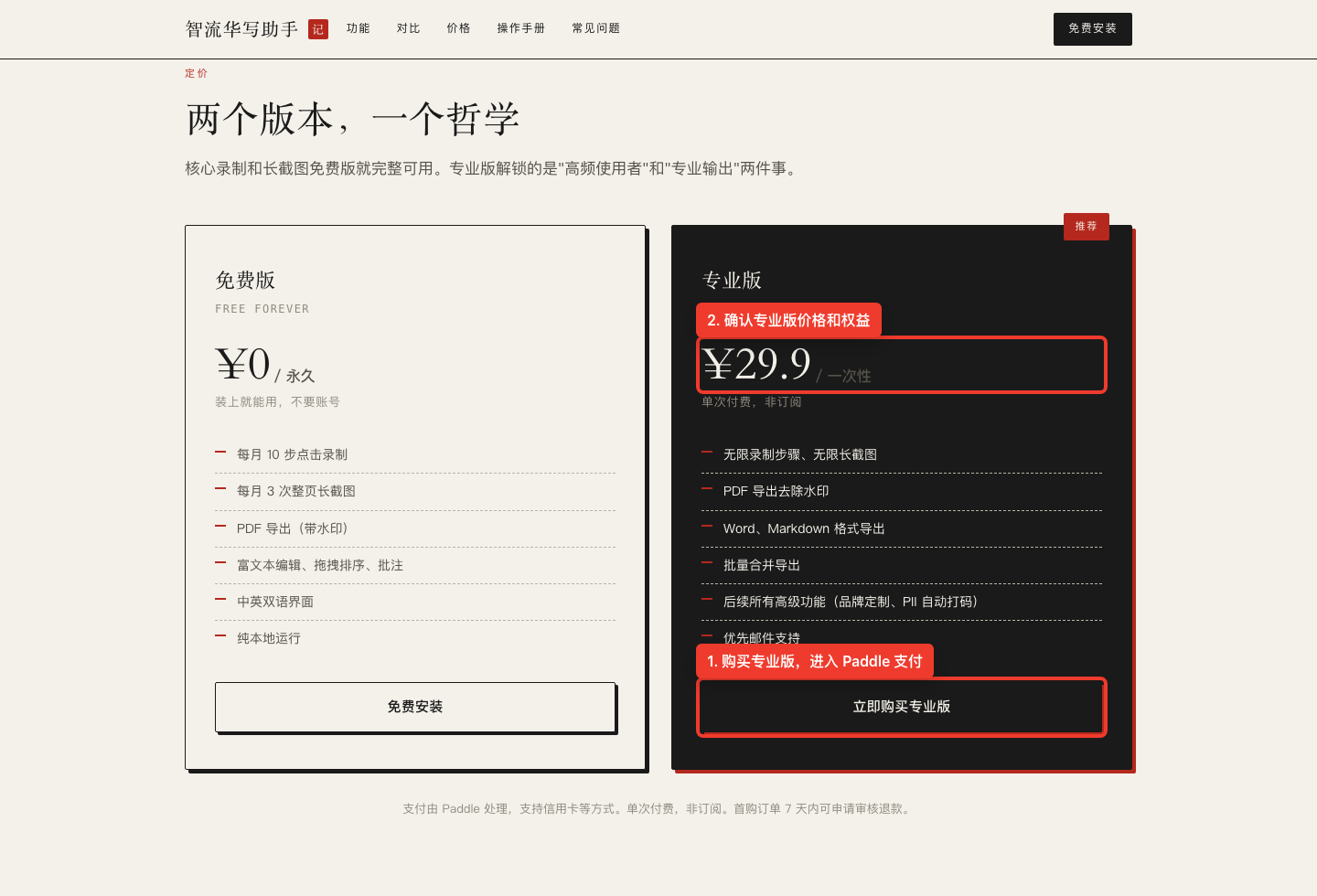Click the feature 批量合并导出
The width and height of the screenshot is (1317, 896).
[762, 565]
